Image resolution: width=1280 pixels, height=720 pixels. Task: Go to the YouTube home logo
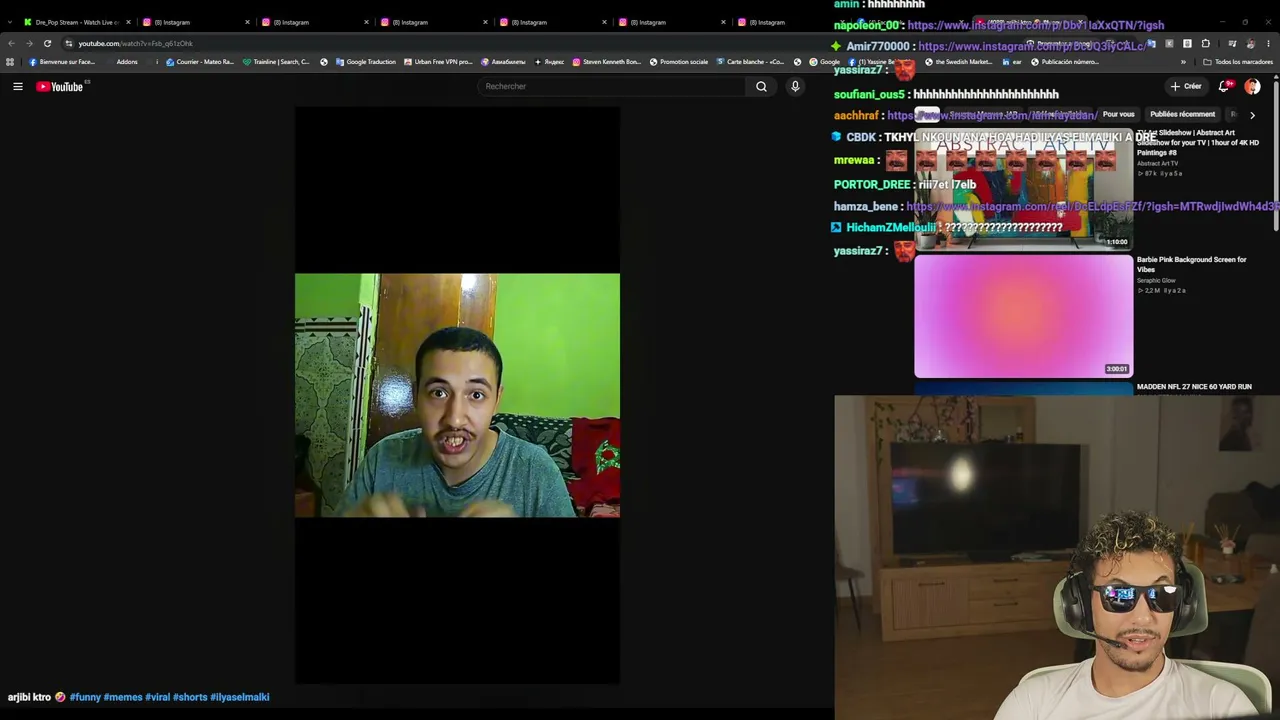pyautogui.click(x=62, y=87)
